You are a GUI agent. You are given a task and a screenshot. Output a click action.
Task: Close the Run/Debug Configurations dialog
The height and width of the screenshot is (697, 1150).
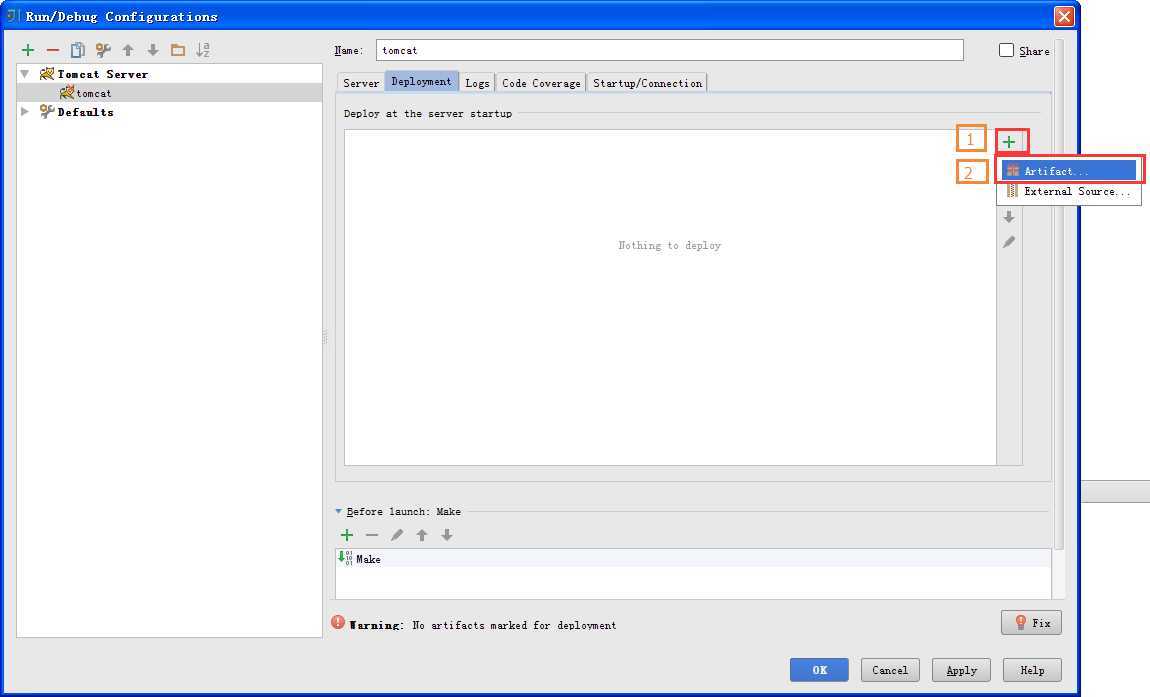1064,16
